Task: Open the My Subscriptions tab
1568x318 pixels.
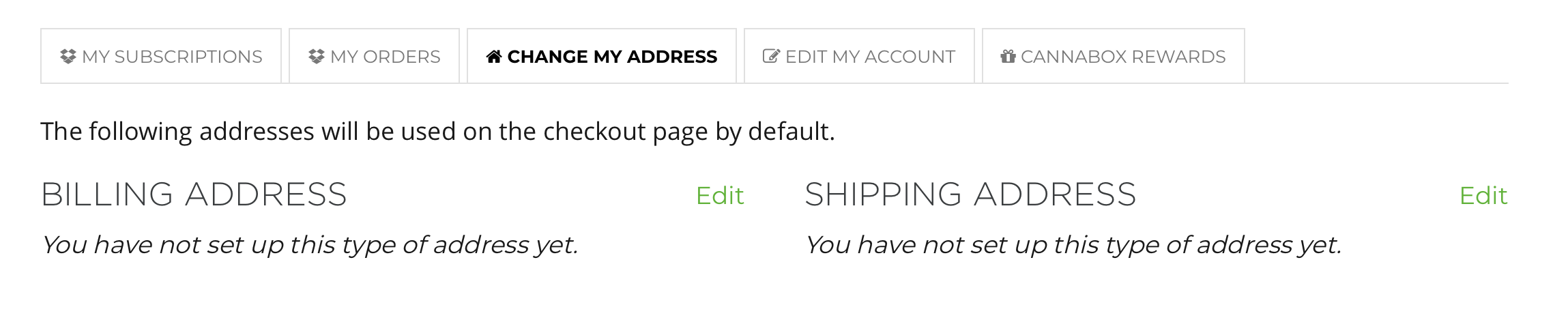Action: click(x=161, y=56)
